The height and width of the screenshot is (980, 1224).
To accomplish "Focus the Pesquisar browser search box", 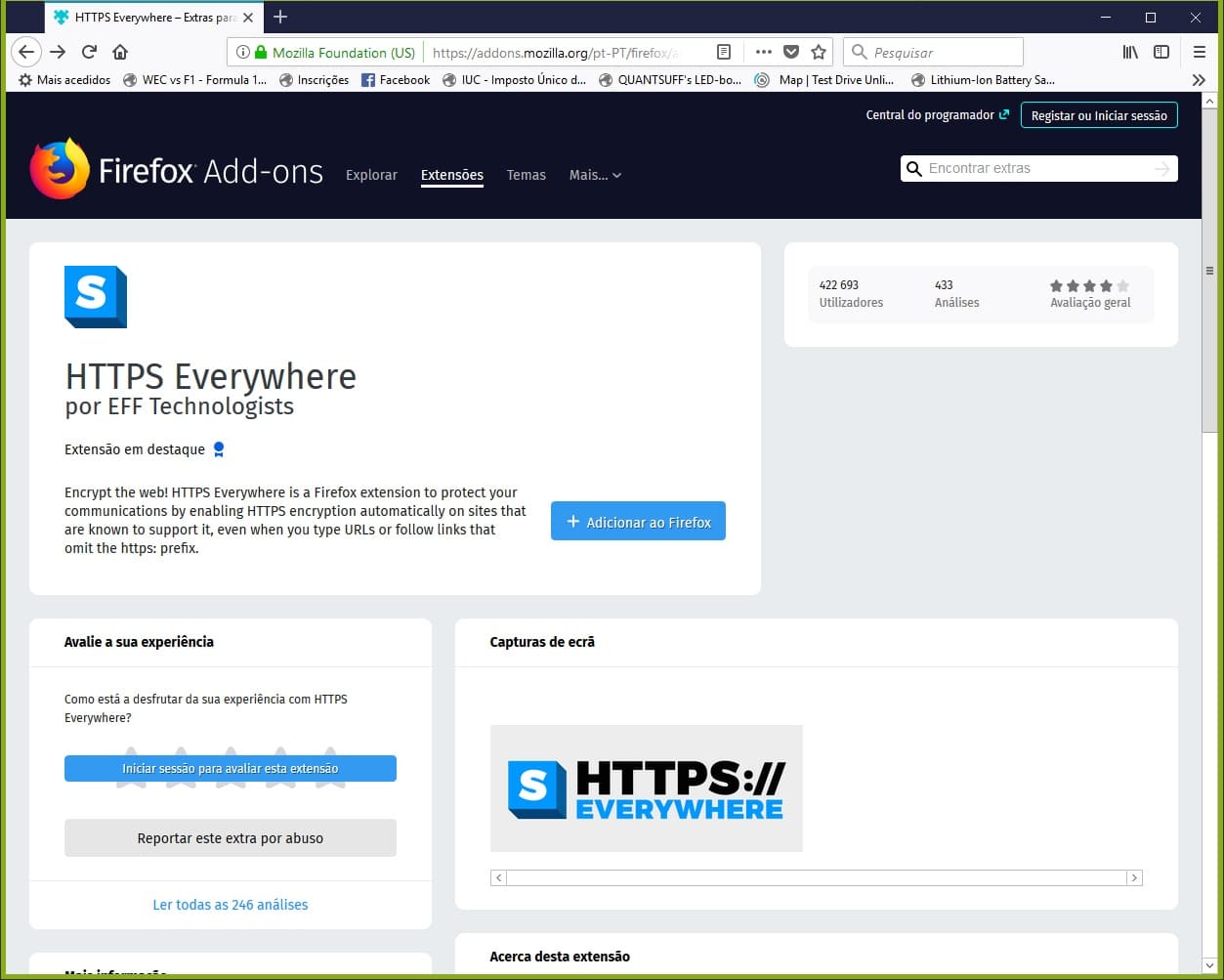I will click(x=934, y=52).
